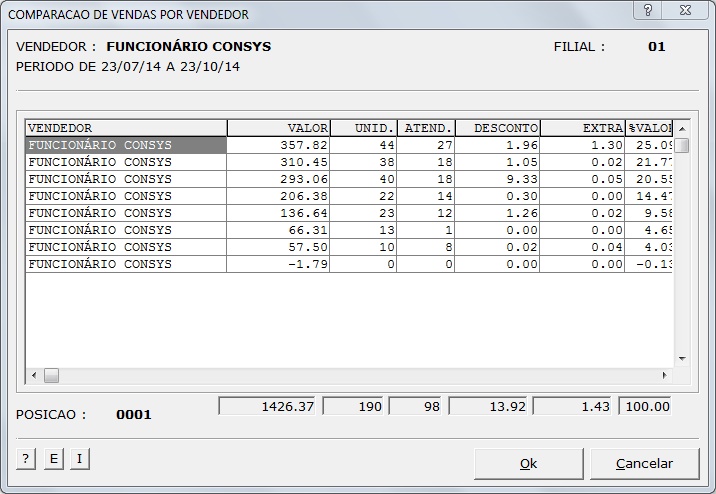Select value cell 293.06

(x=278, y=179)
